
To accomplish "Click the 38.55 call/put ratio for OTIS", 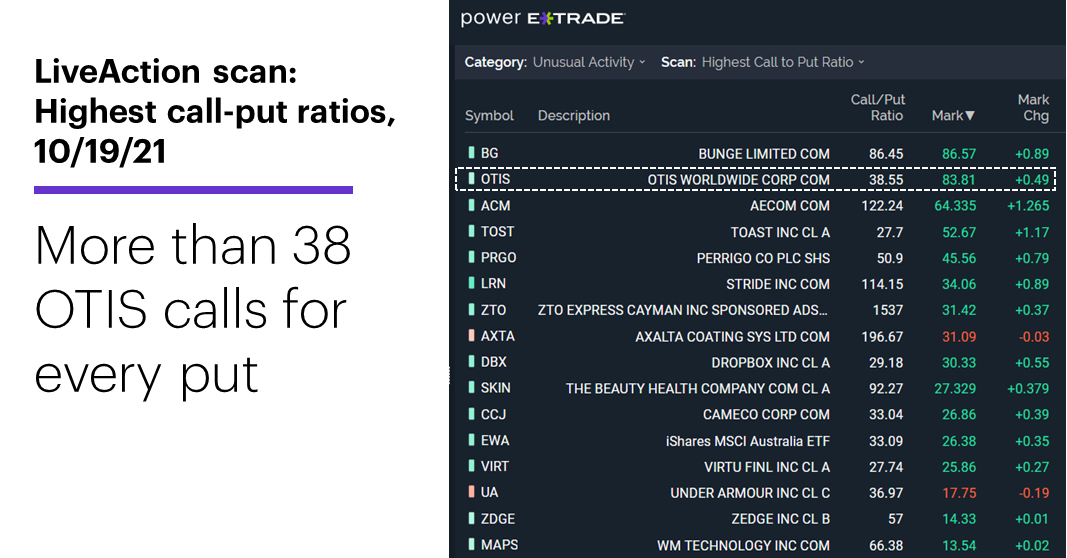I will (x=886, y=180).
